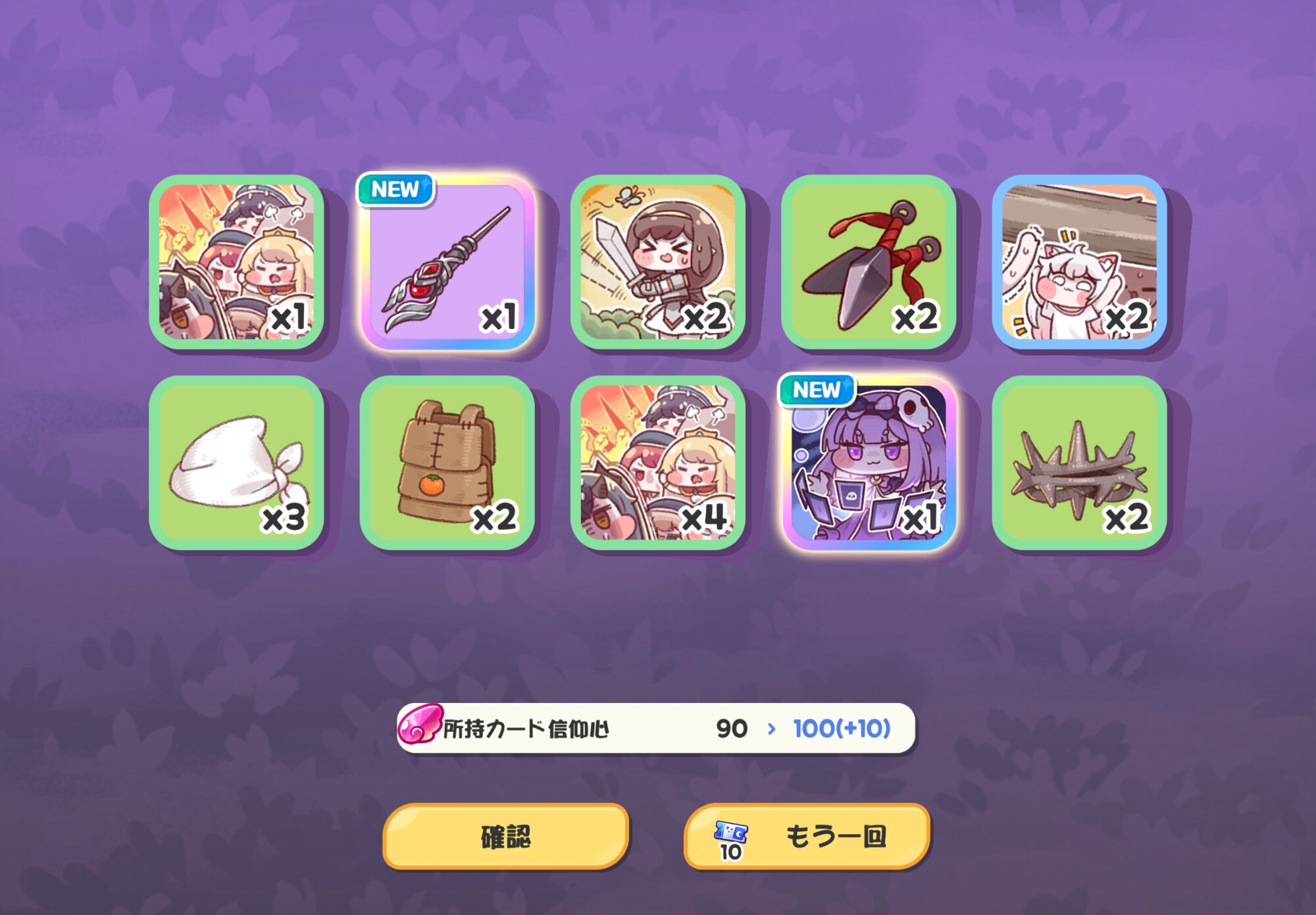
Task: Open the brown backpack with orange item
Action: click(447, 463)
